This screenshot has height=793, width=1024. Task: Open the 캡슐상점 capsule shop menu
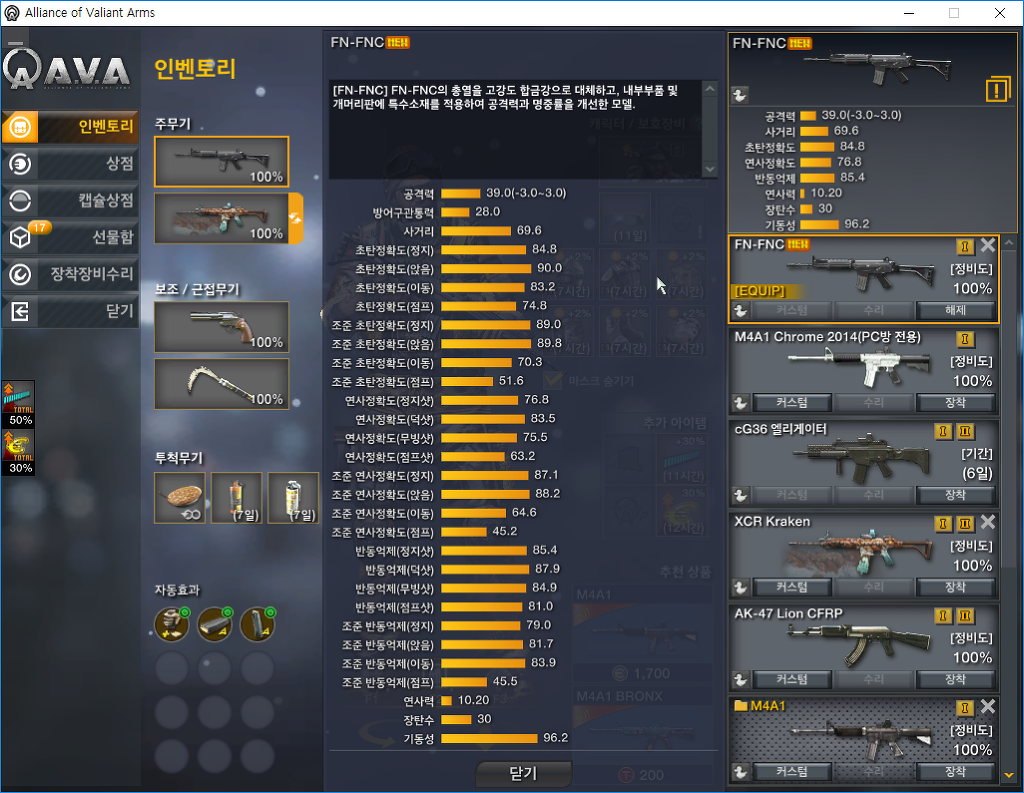click(x=70, y=201)
